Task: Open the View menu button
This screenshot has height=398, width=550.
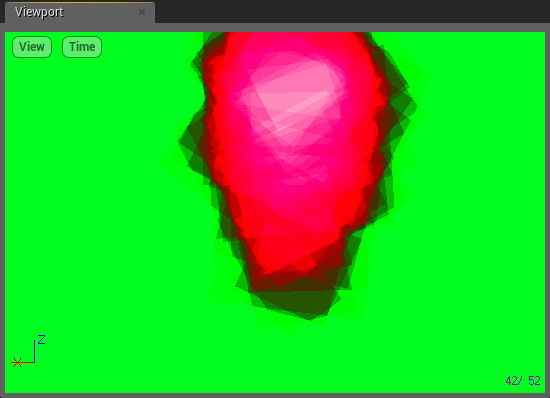Action: pos(32,47)
